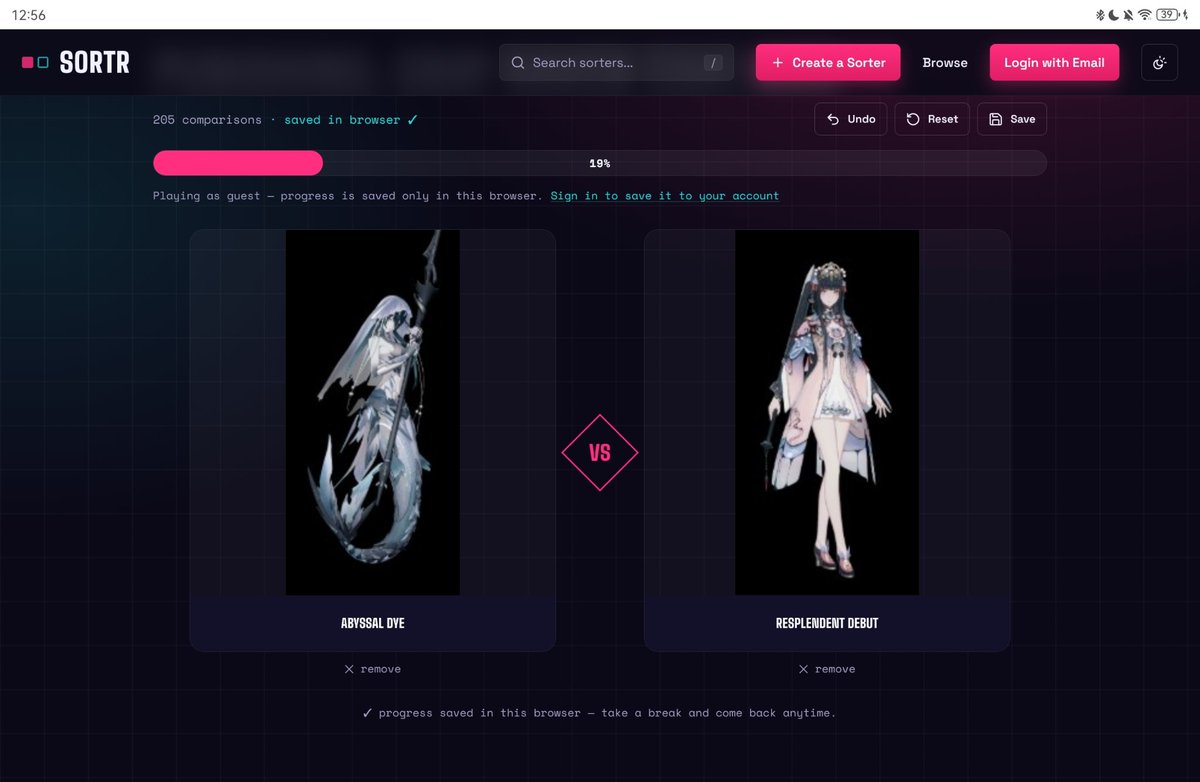The width and height of the screenshot is (1200, 782).
Task: Click the battery indicator in status bar
Action: [1168, 15]
